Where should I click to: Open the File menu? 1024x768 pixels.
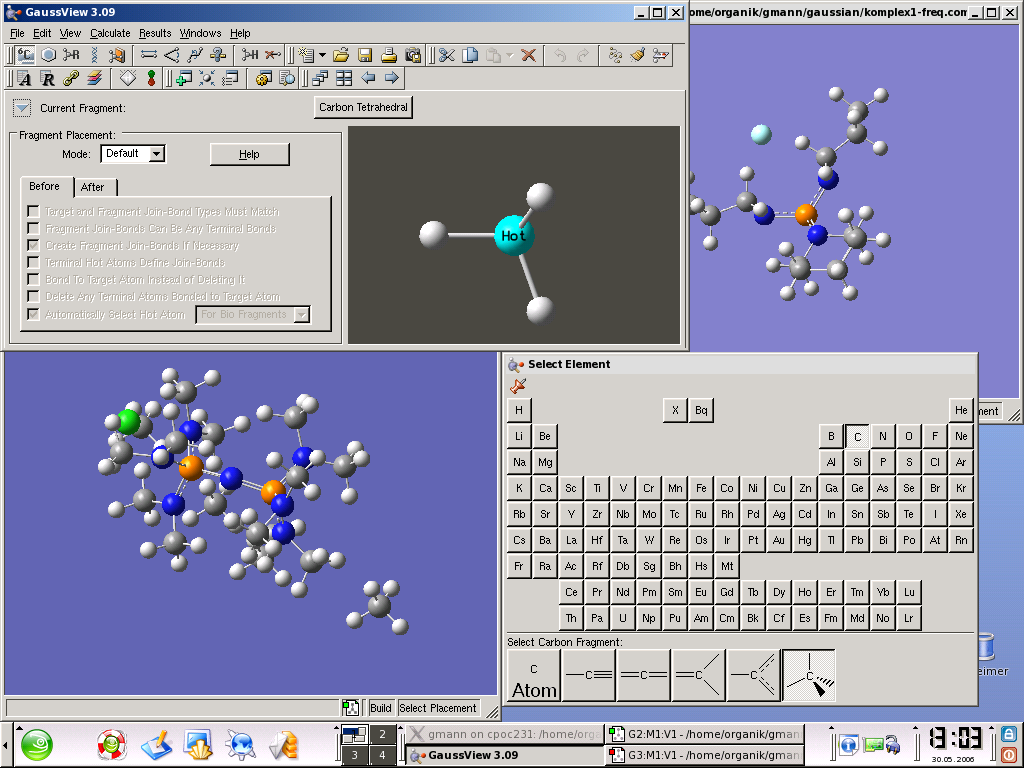point(17,33)
